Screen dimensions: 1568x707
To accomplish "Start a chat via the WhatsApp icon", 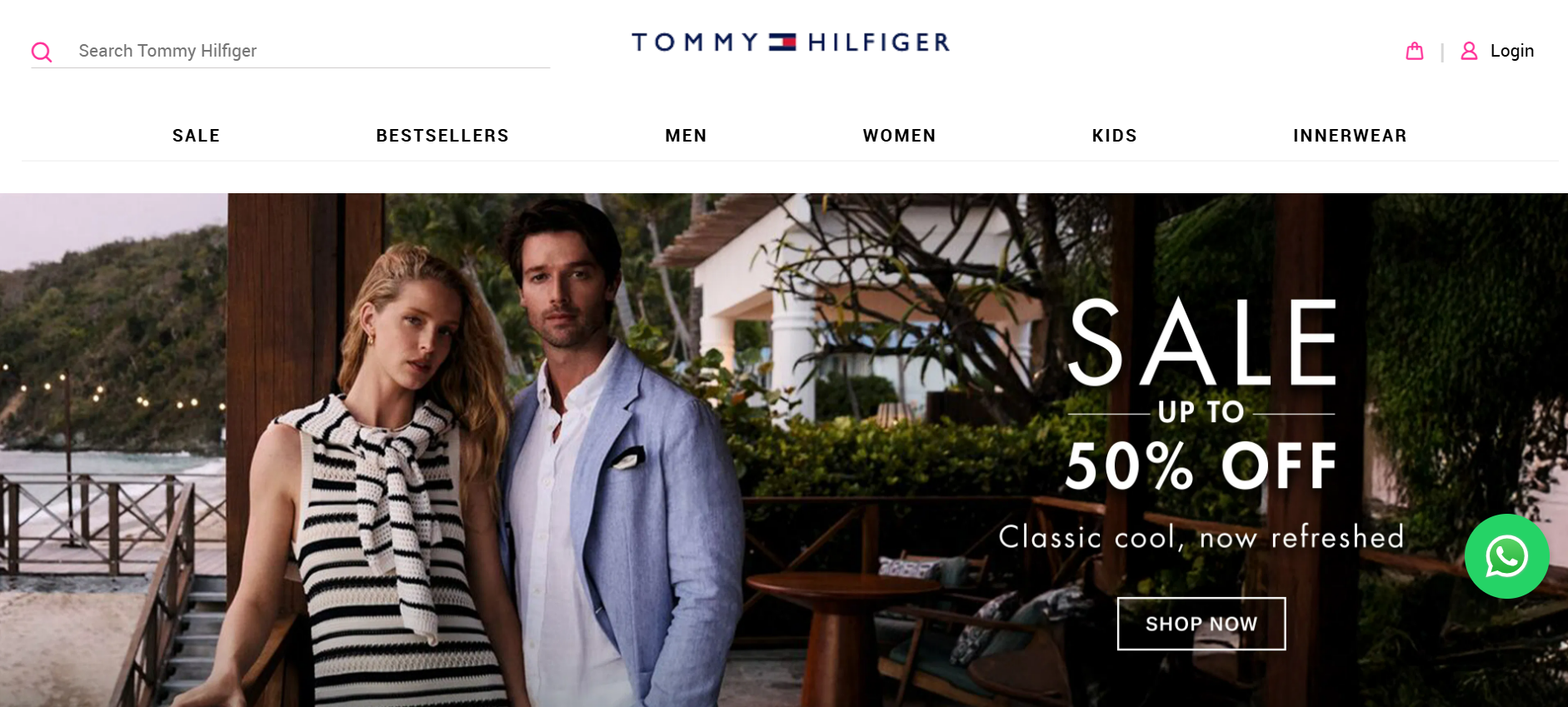I will click(x=1506, y=556).
